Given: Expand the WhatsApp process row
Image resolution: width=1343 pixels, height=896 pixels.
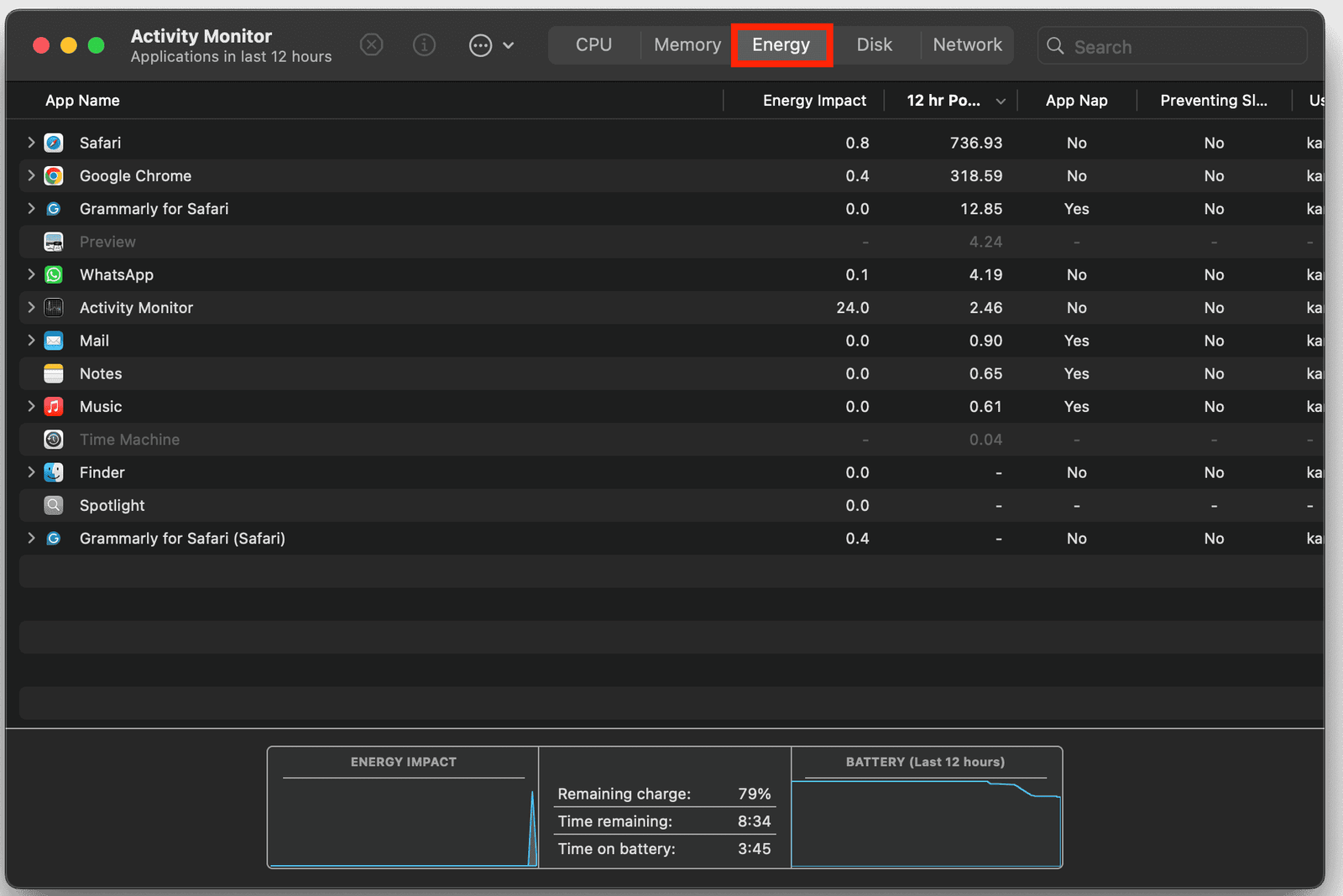Looking at the screenshot, I should [x=31, y=274].
